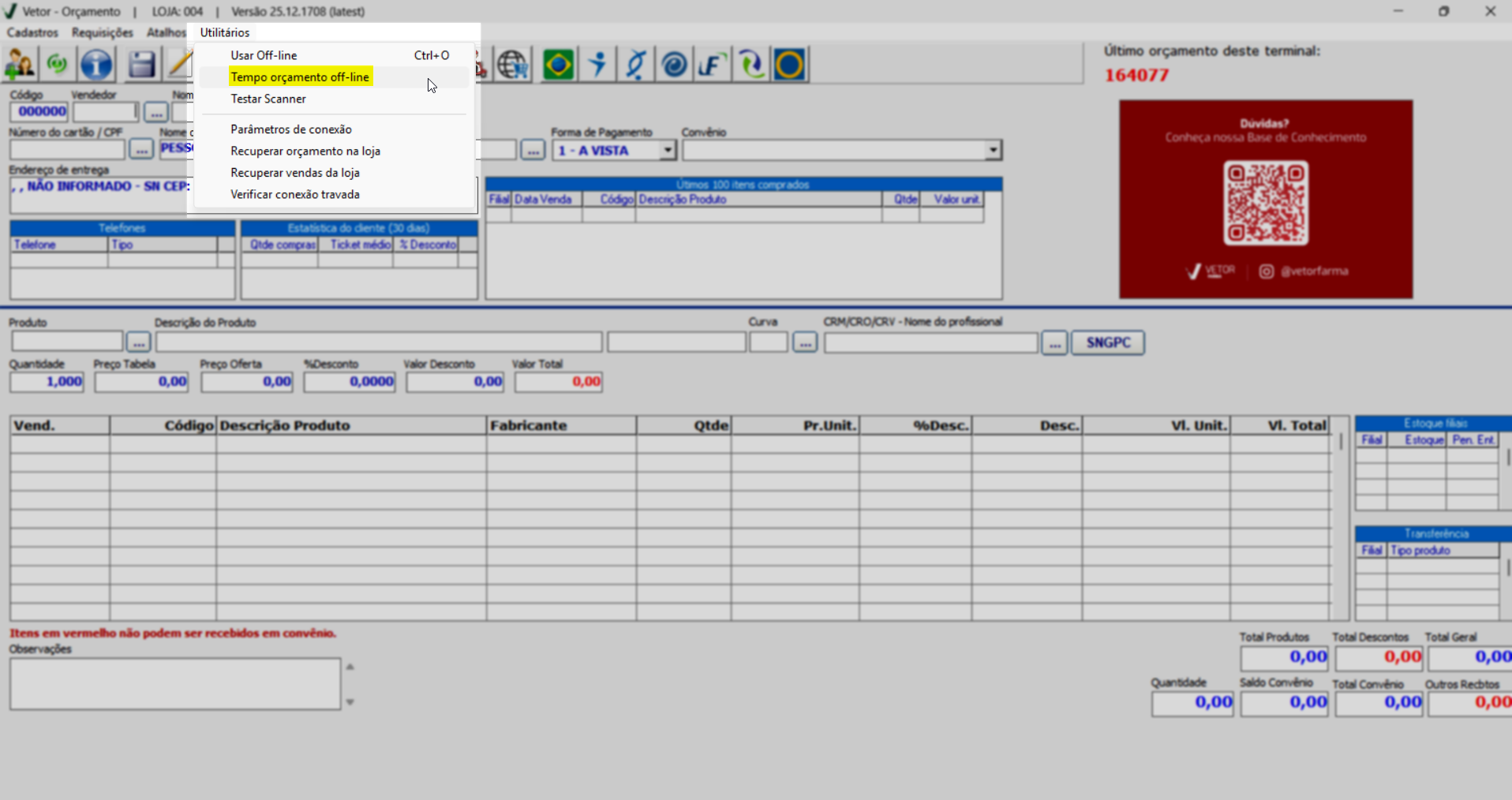Select Testar Scanner from menu
The width and height of the screenshot is (1512, 800).
[x=268, y=99]
